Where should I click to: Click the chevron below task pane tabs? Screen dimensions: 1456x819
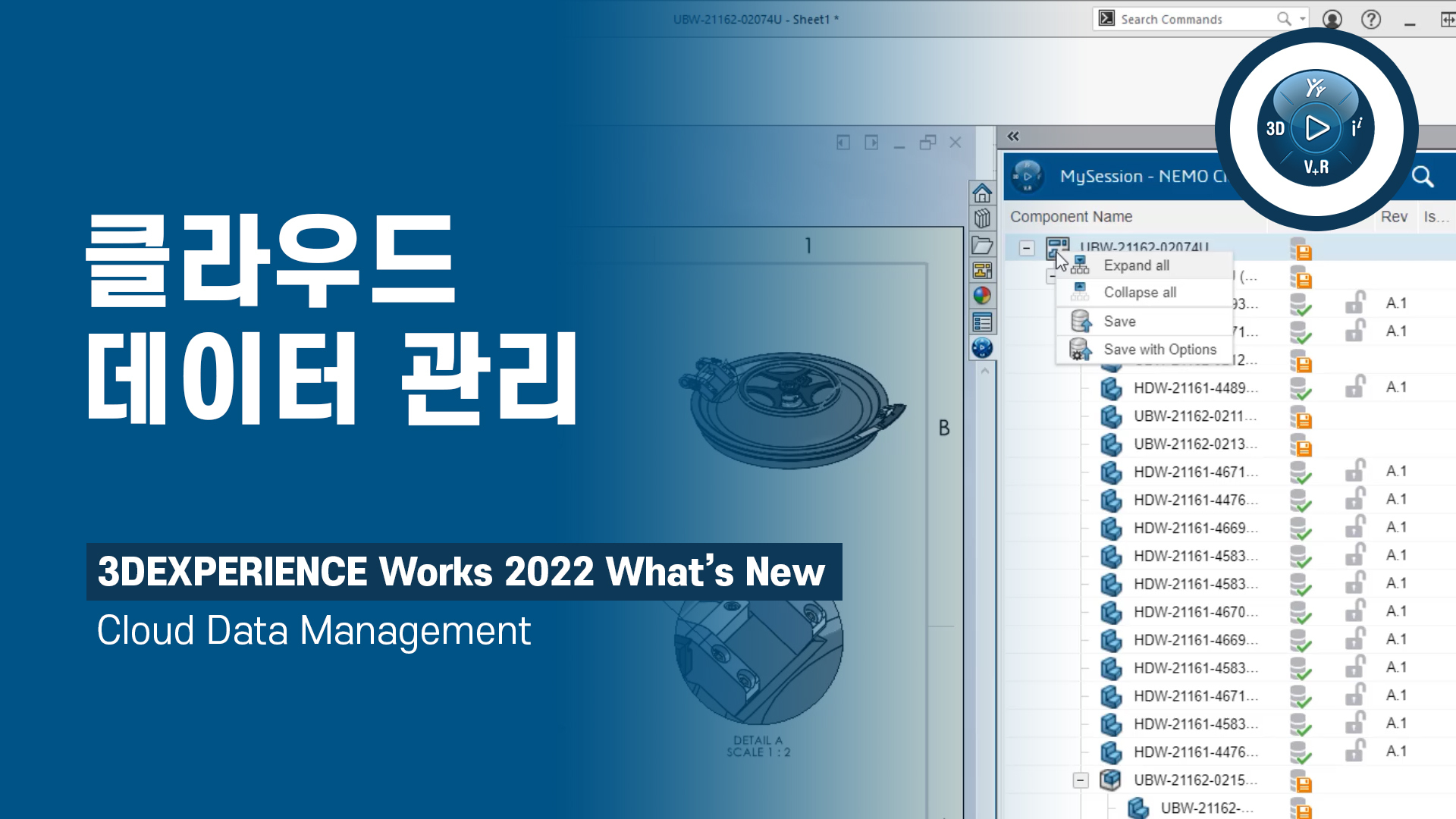tap(984, 371)
